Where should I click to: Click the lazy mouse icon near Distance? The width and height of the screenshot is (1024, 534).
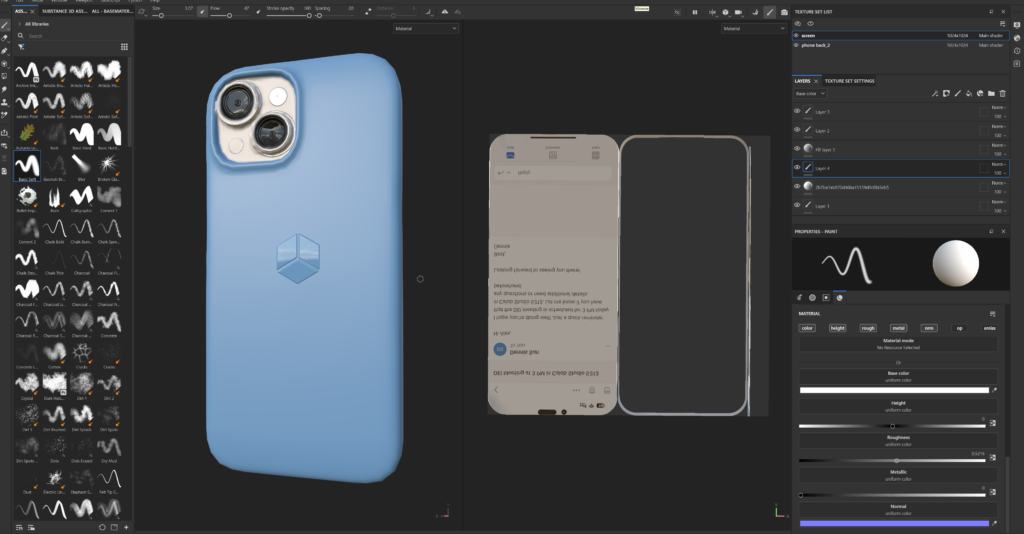coord(368,12)
